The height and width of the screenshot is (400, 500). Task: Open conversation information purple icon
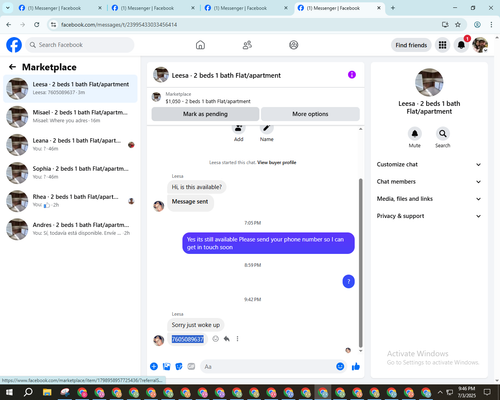point(352,75)
